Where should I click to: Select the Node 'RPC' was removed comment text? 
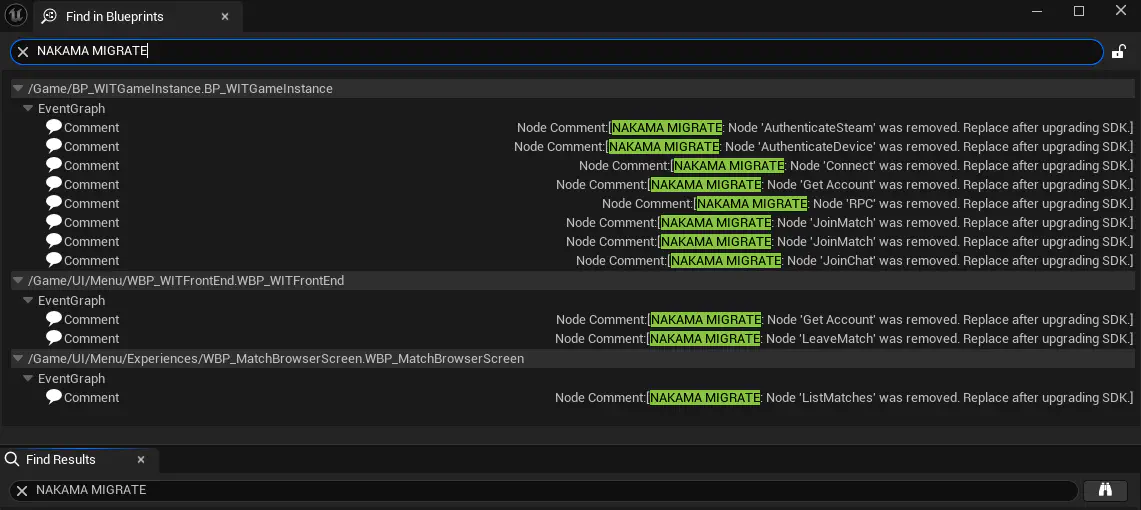[x=867, y=203]
